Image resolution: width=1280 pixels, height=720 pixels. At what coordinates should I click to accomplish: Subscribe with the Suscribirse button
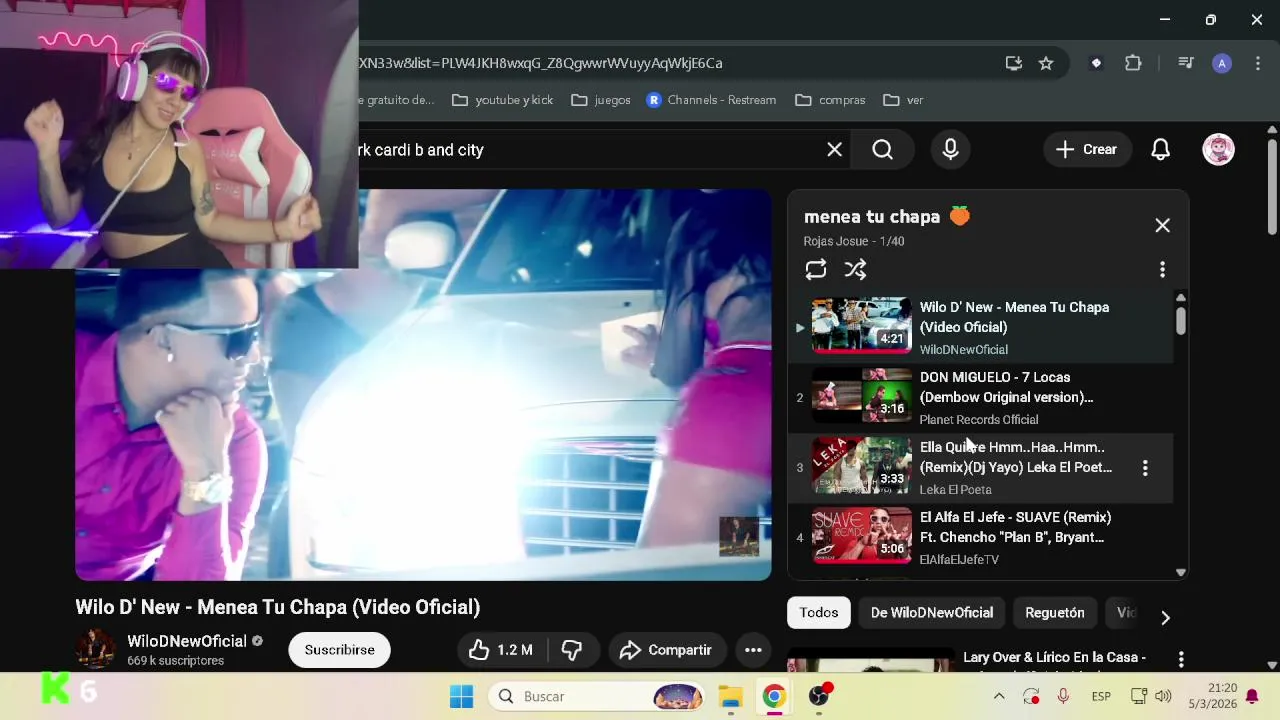339,650
